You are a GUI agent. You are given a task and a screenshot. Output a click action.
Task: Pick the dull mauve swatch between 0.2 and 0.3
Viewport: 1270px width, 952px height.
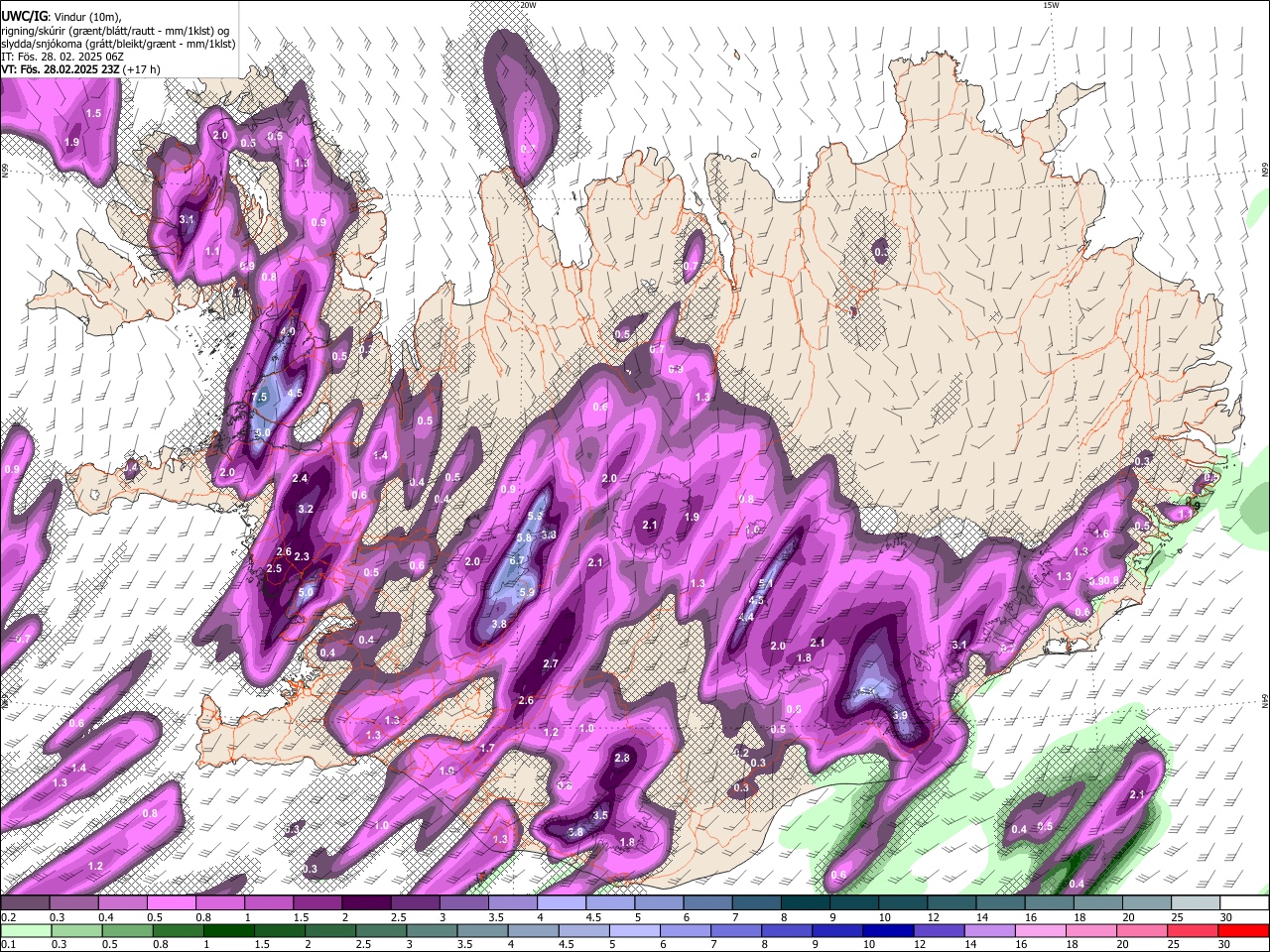[x=25, y=903]
